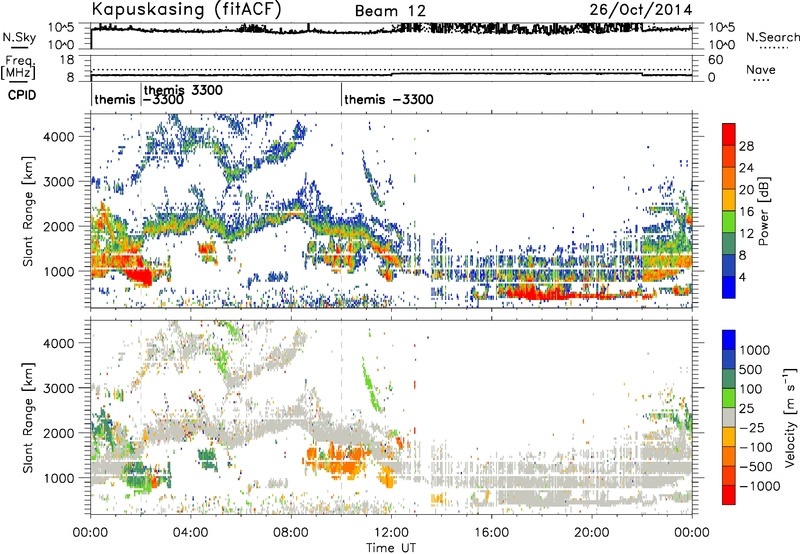Click the light green 12-16 Power colorbar segment

click(729, 222)
